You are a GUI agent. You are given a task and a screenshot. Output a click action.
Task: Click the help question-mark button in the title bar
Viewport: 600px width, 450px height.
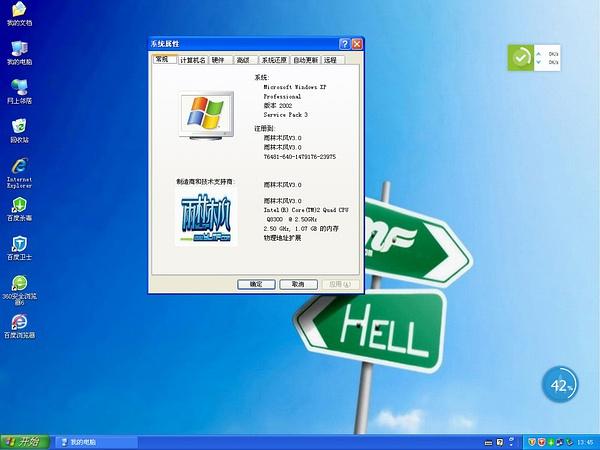tap(344, 44)
